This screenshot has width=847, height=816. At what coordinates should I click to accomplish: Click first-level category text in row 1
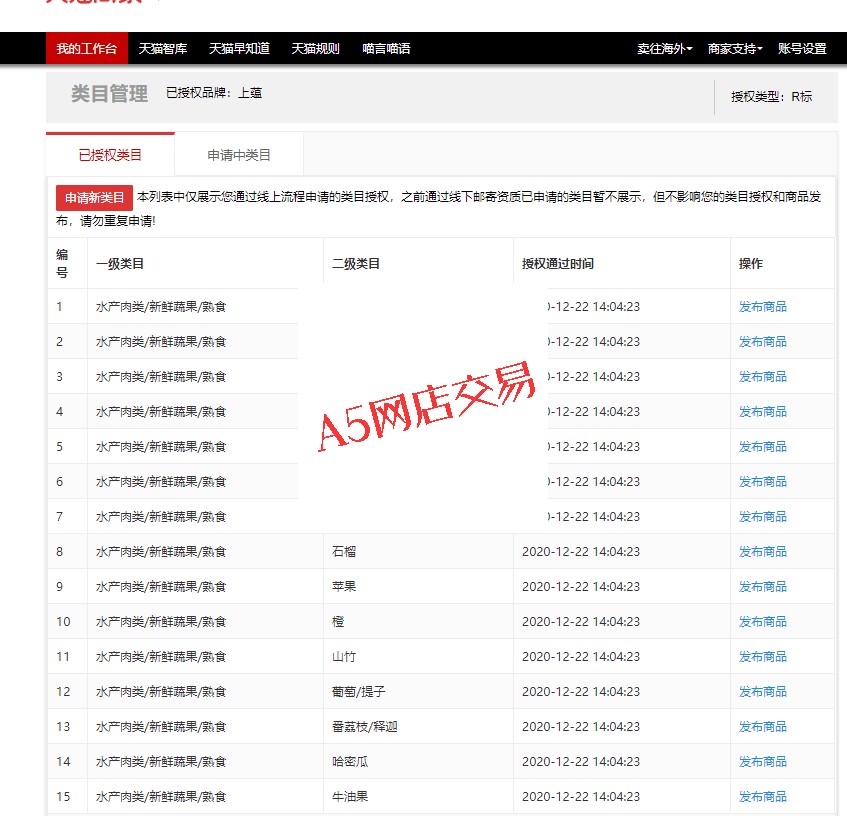[x=161, y=307]
